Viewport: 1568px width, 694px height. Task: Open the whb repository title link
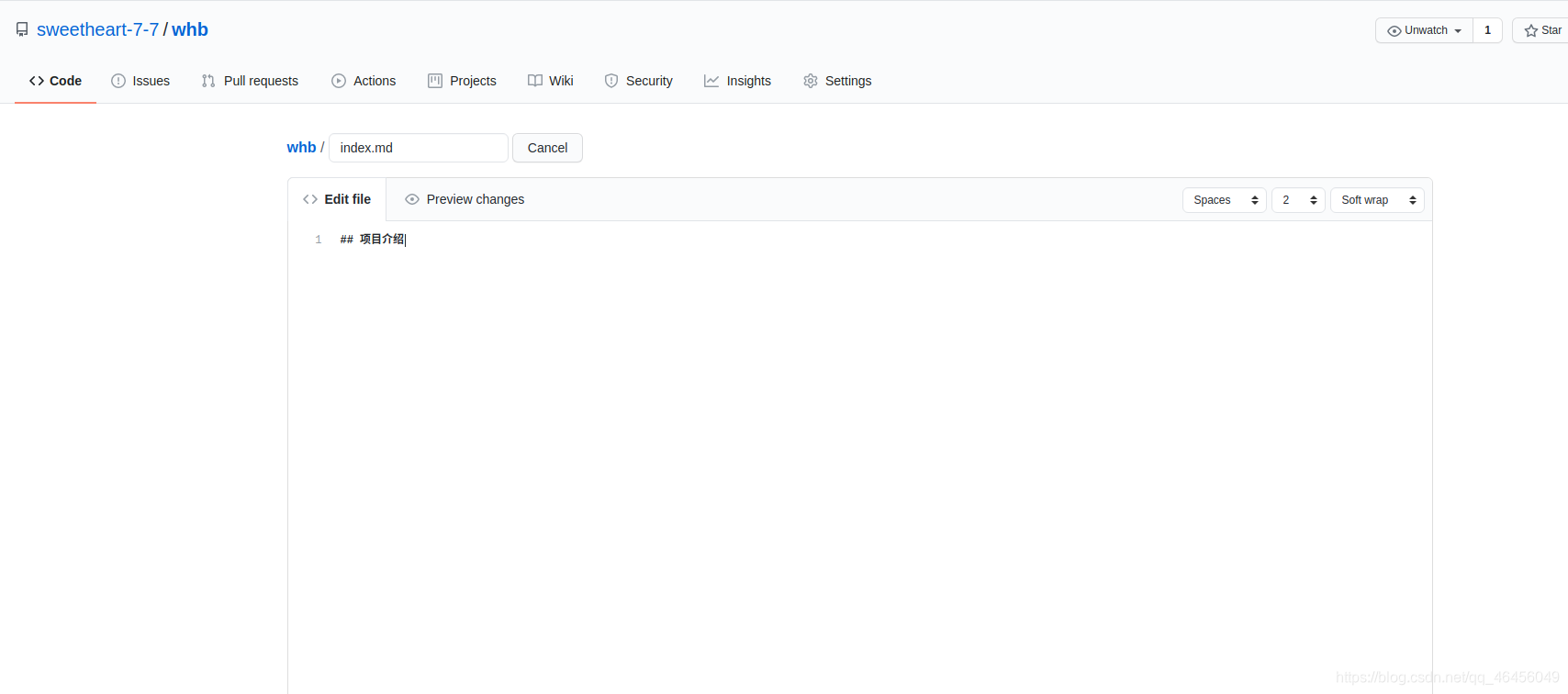tap(190, 29)
